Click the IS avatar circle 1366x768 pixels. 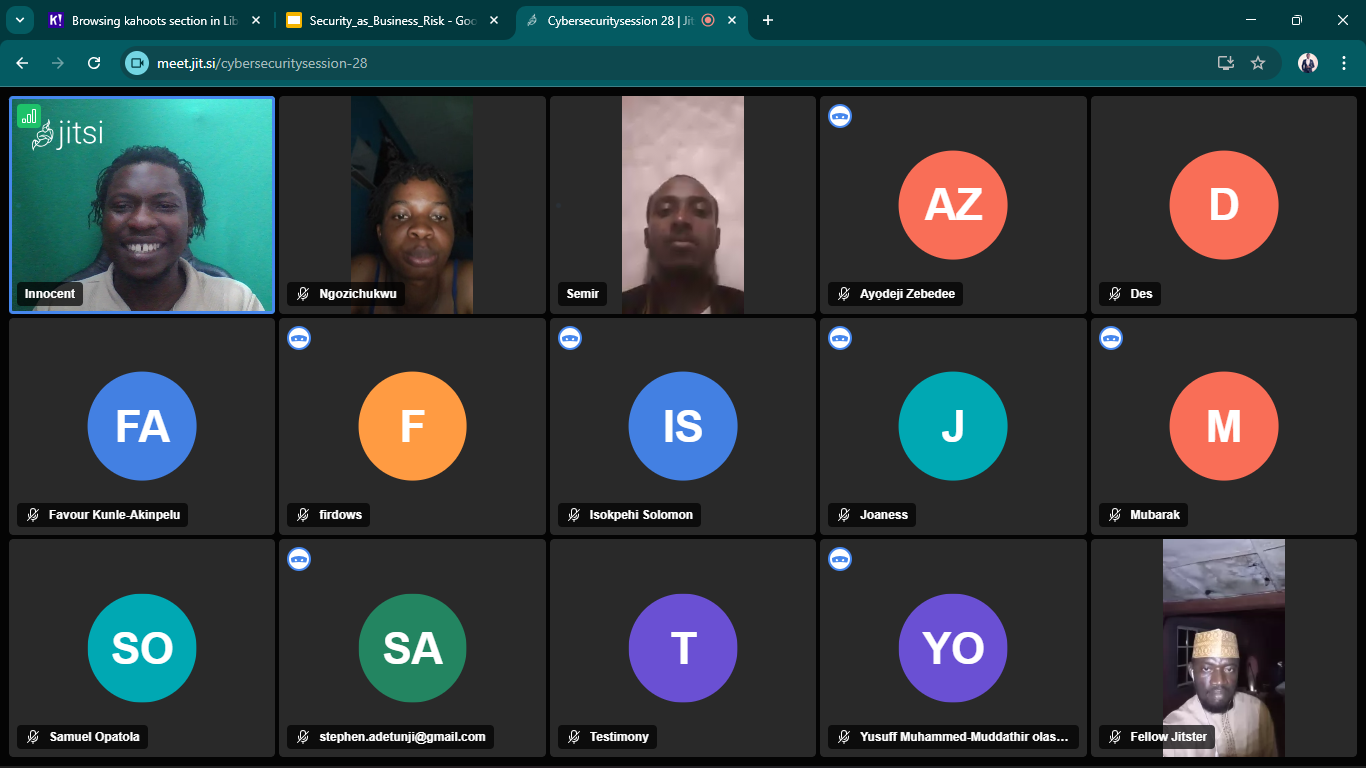(683, 426)
